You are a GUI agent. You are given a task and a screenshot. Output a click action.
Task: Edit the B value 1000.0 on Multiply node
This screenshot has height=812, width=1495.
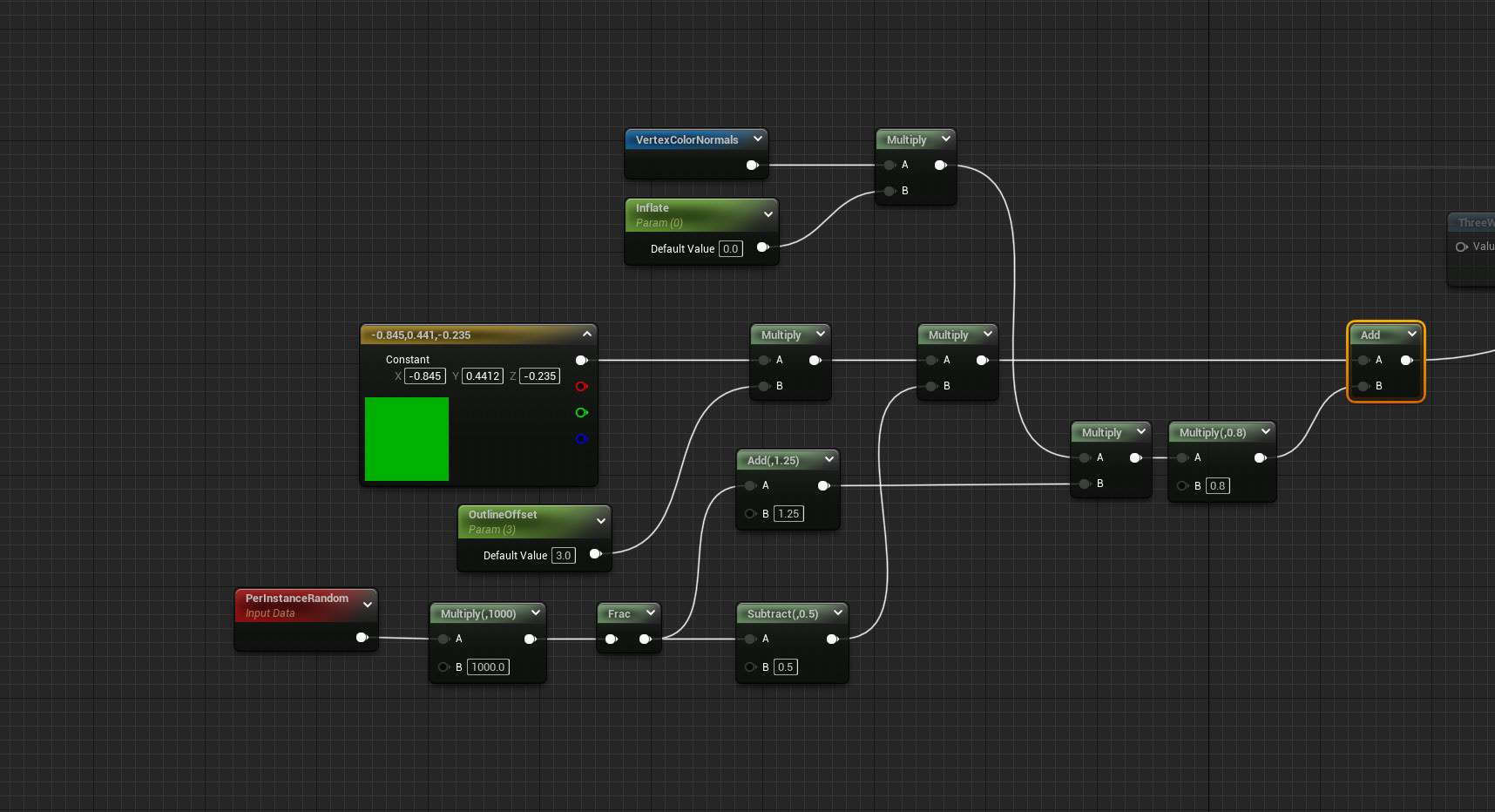pos(489,667)
